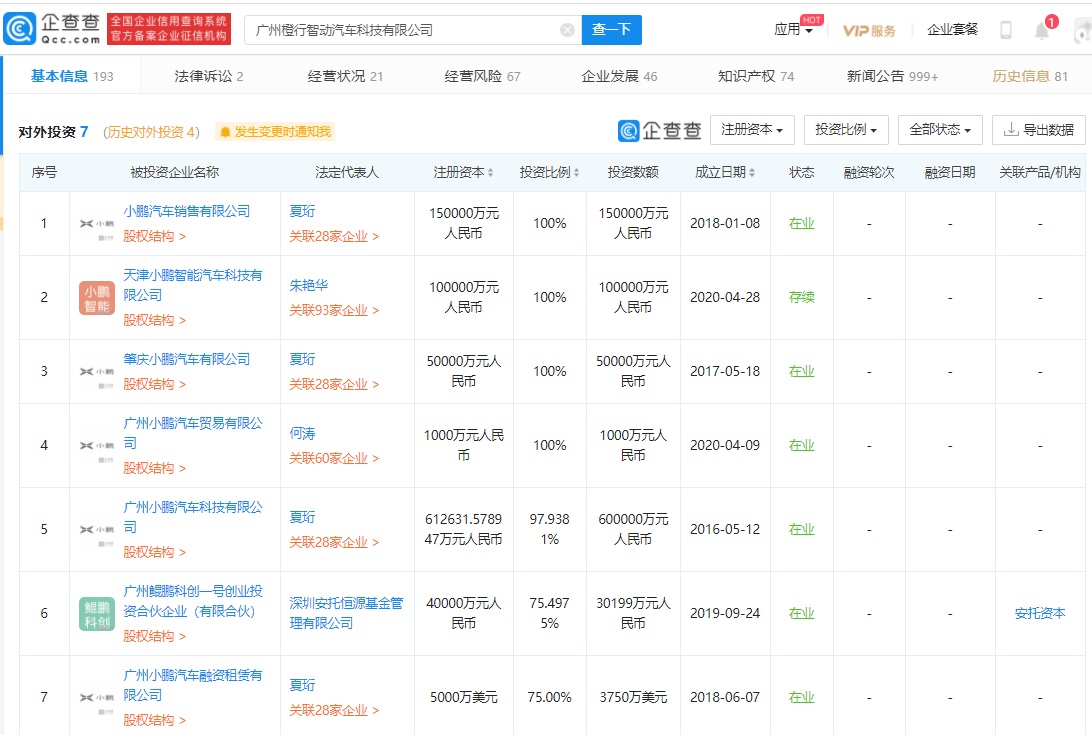Click the 广州小鹏汽车贸易 company logo
Viewport: 1092px width, 735px height.
97,445
